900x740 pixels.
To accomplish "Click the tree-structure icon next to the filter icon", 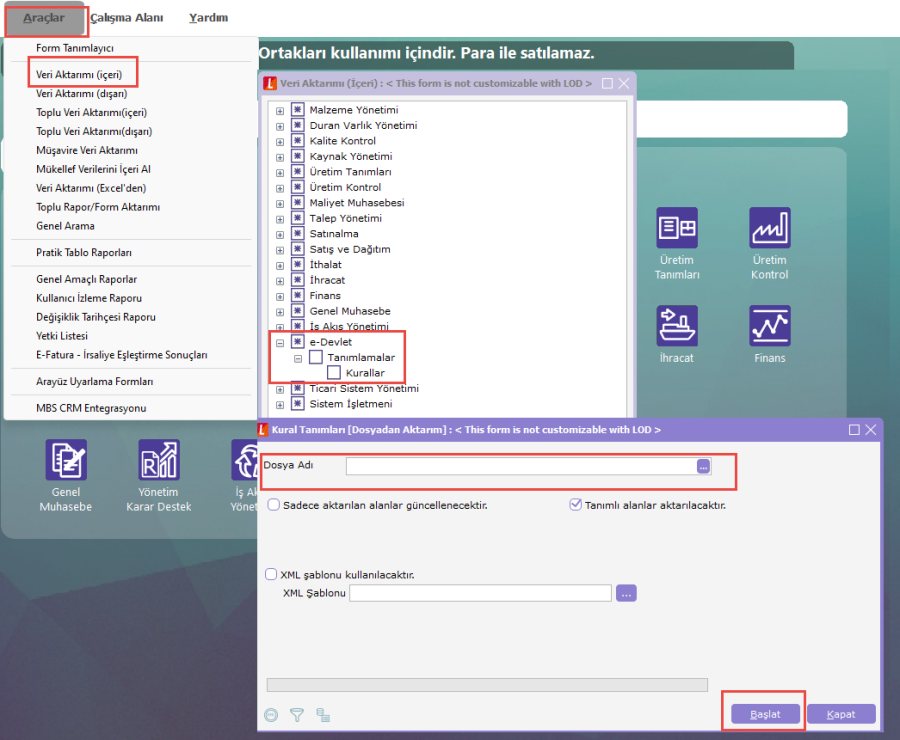I will click(323, 715).
